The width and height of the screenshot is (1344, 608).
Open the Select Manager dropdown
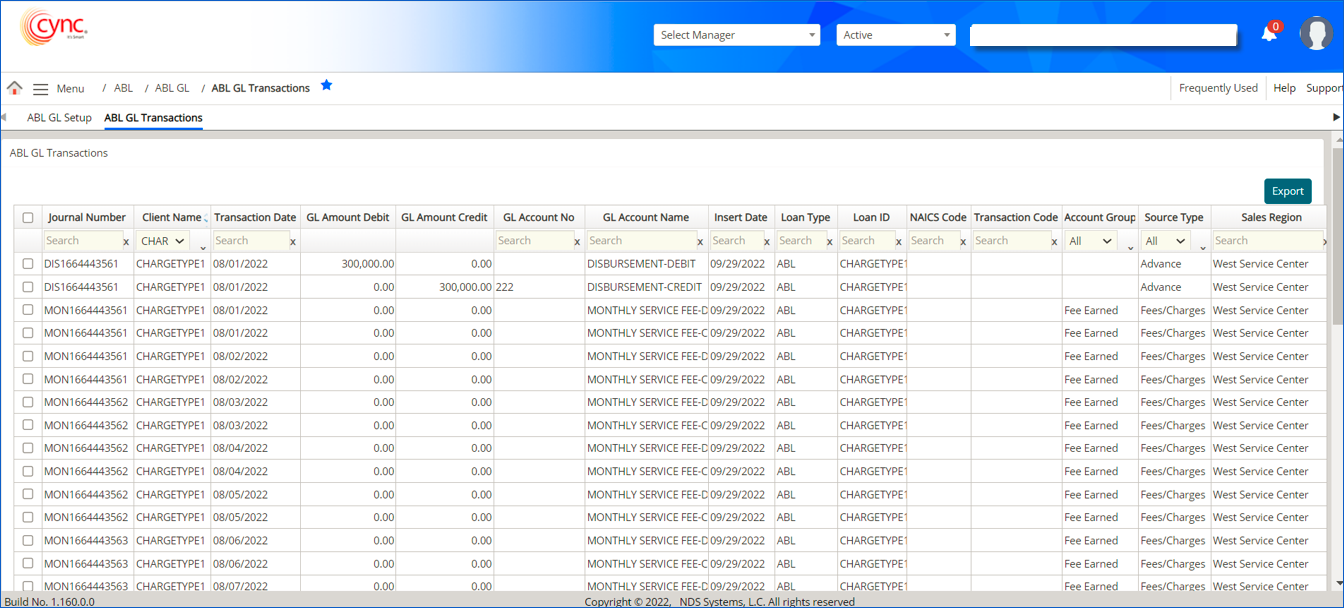[x=737, y=35]
